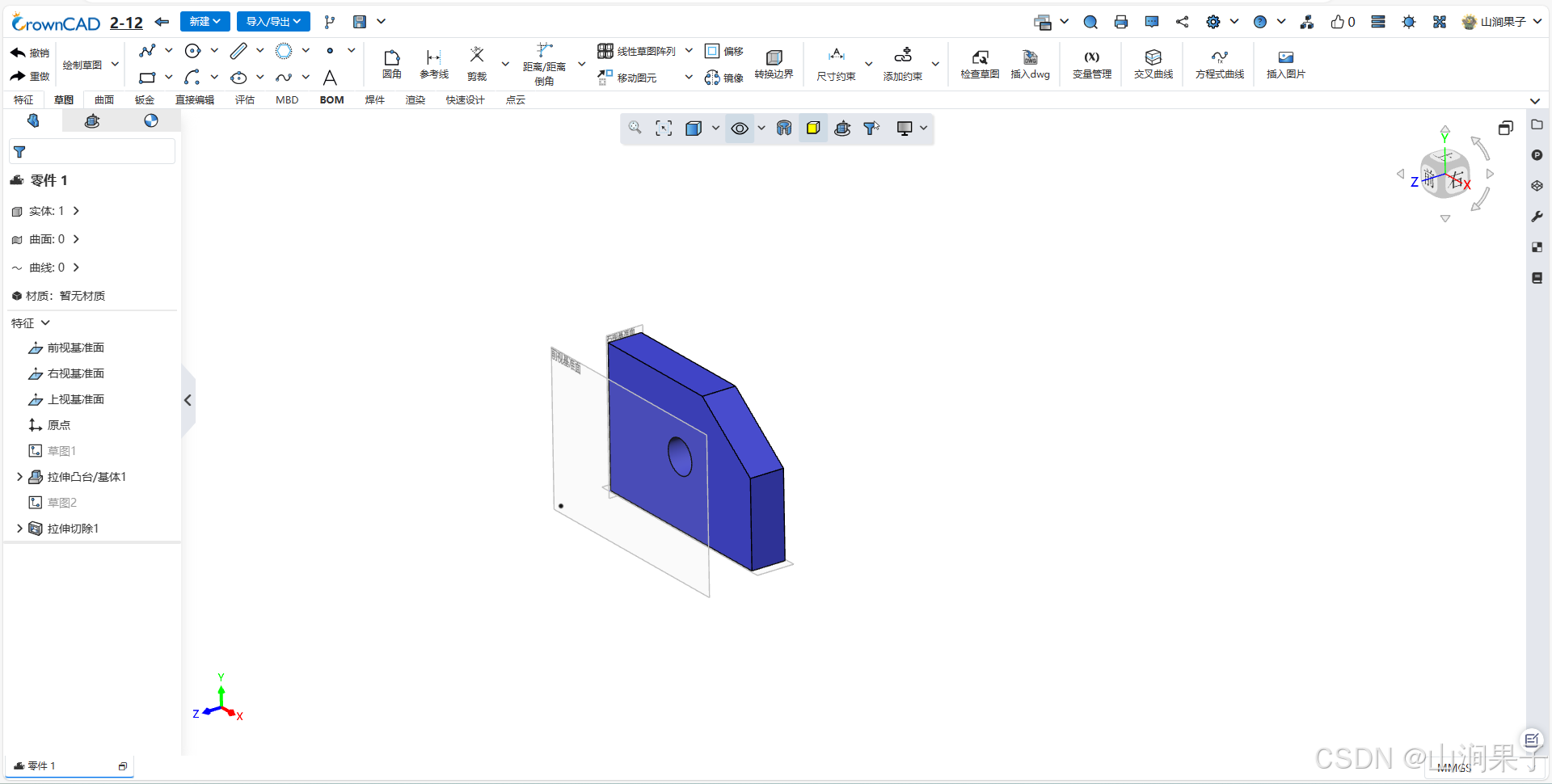The image size is (1552, 784).
Task: Toggle the highlighted yellow cube display mode
Action: (x=813, y=128)
